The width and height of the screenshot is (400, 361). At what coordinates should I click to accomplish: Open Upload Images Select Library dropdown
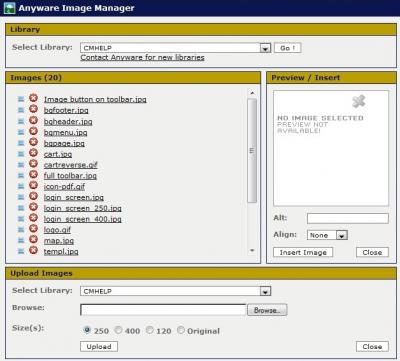tap(175, 291)
